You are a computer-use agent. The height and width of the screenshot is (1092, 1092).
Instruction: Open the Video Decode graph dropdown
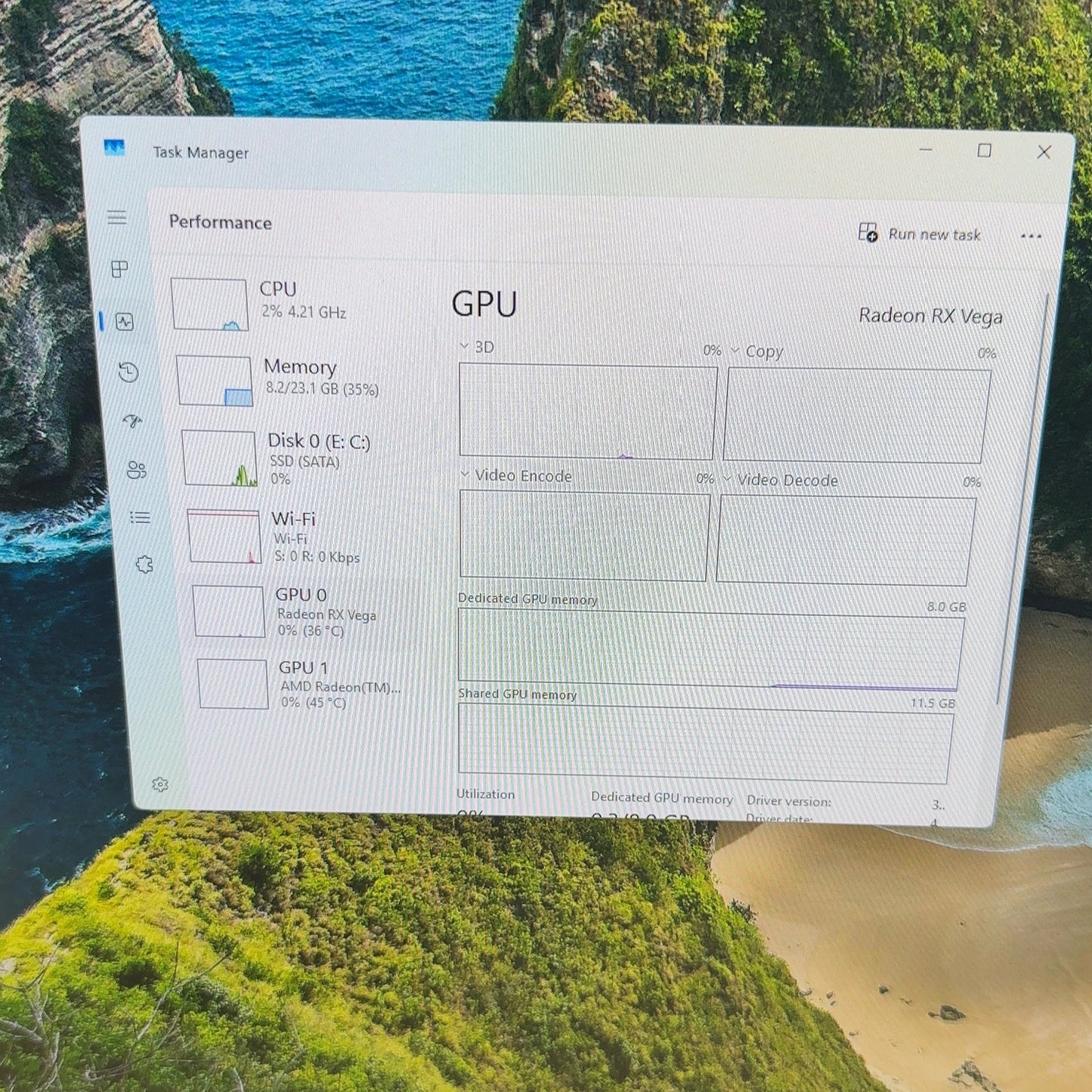point(727,479)
